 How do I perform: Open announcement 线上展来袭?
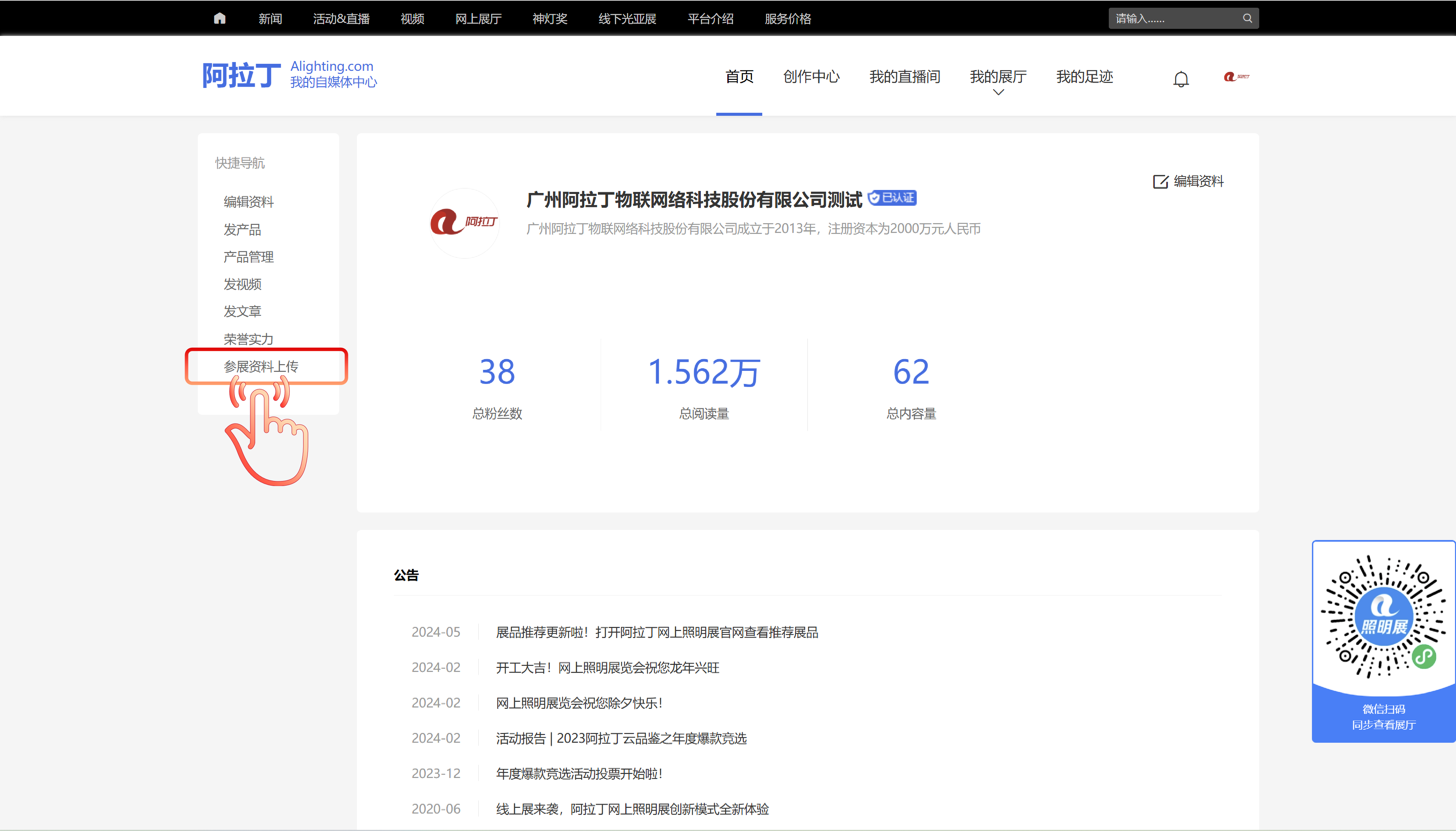click(633, 809)
